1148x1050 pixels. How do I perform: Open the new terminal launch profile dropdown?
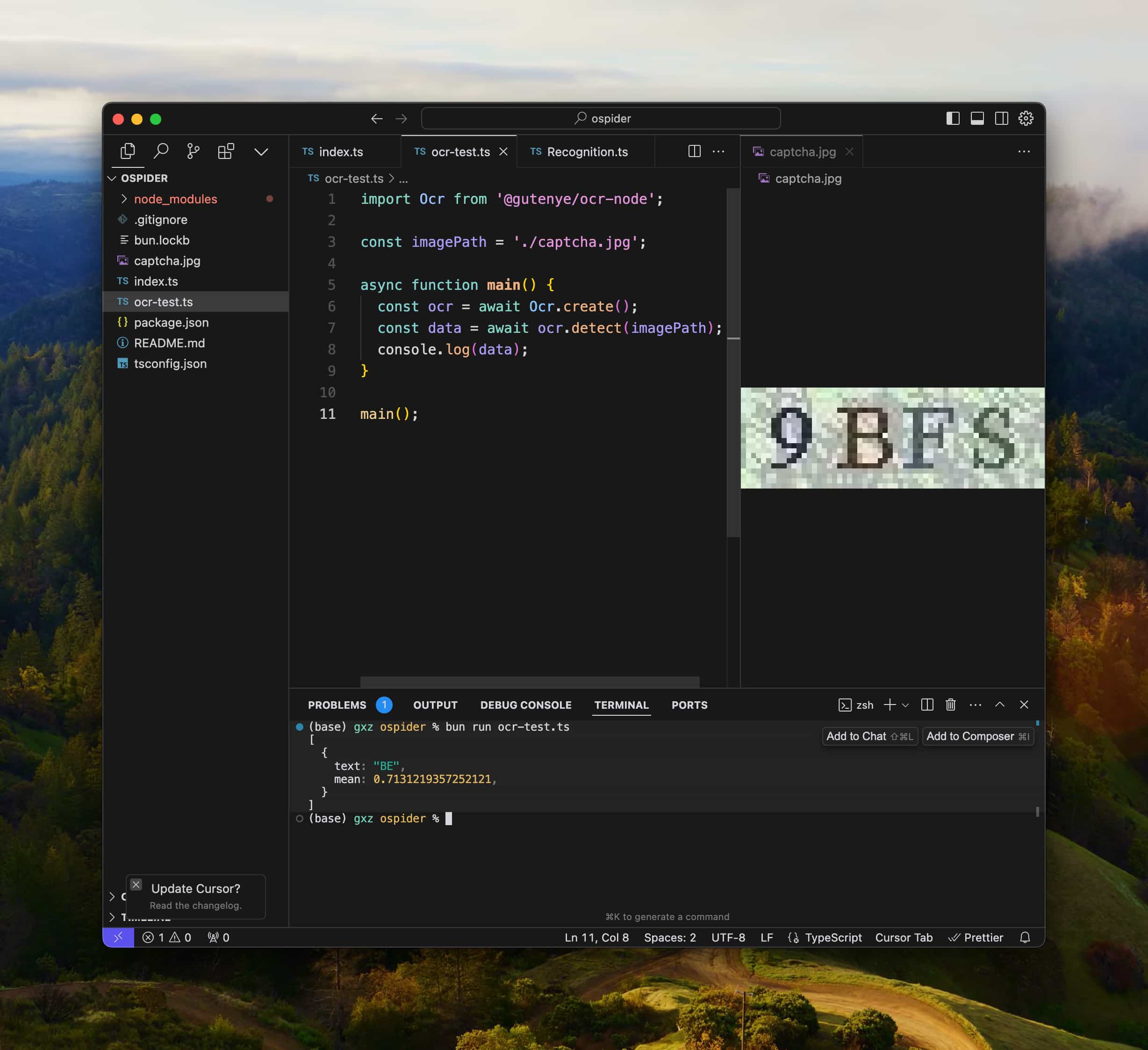coord(905,705)
